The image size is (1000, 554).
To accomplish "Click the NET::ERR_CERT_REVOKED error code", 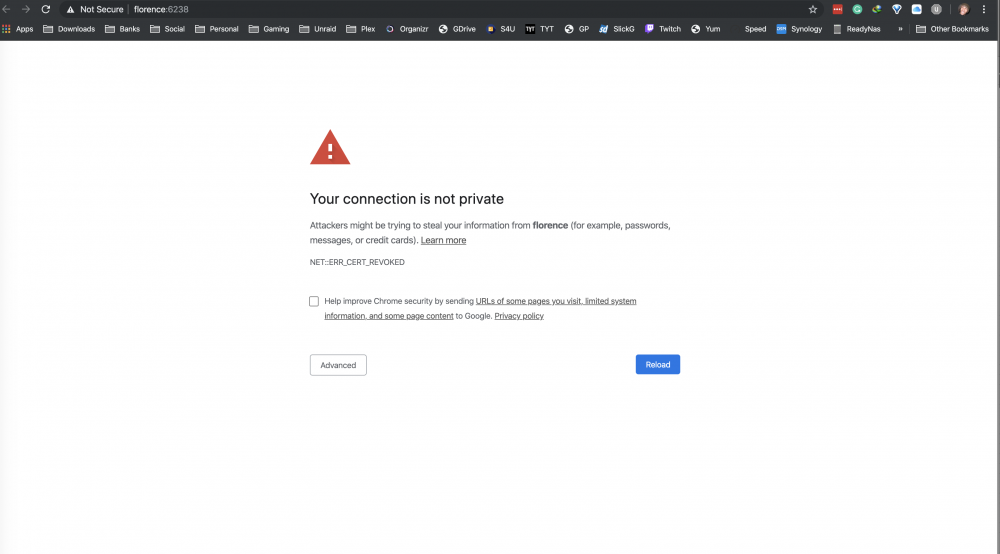I will pyautogui.click(x=357, y=262).
